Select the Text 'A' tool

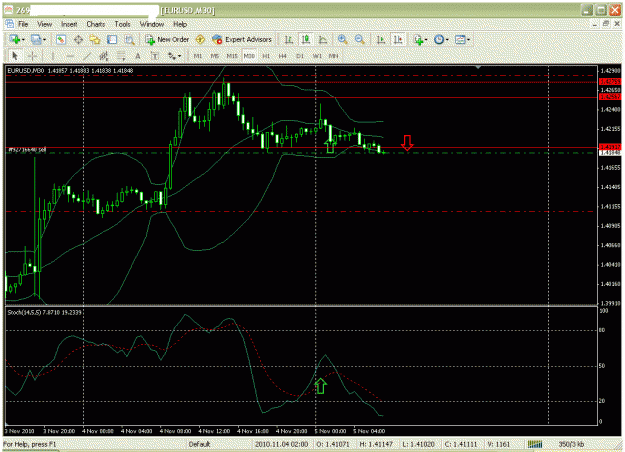[138, 56]
